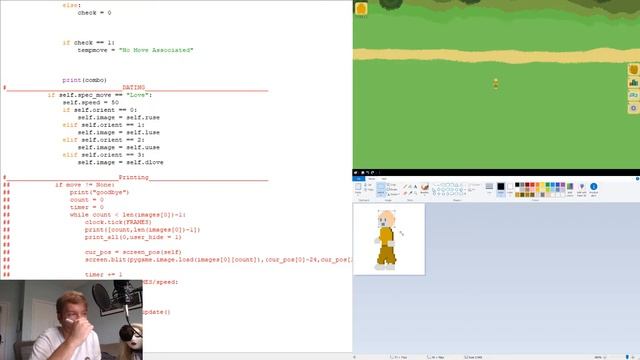640x360 pixels.
Task: Click the Paste button in Paint
Action: [x=358, y=189]
